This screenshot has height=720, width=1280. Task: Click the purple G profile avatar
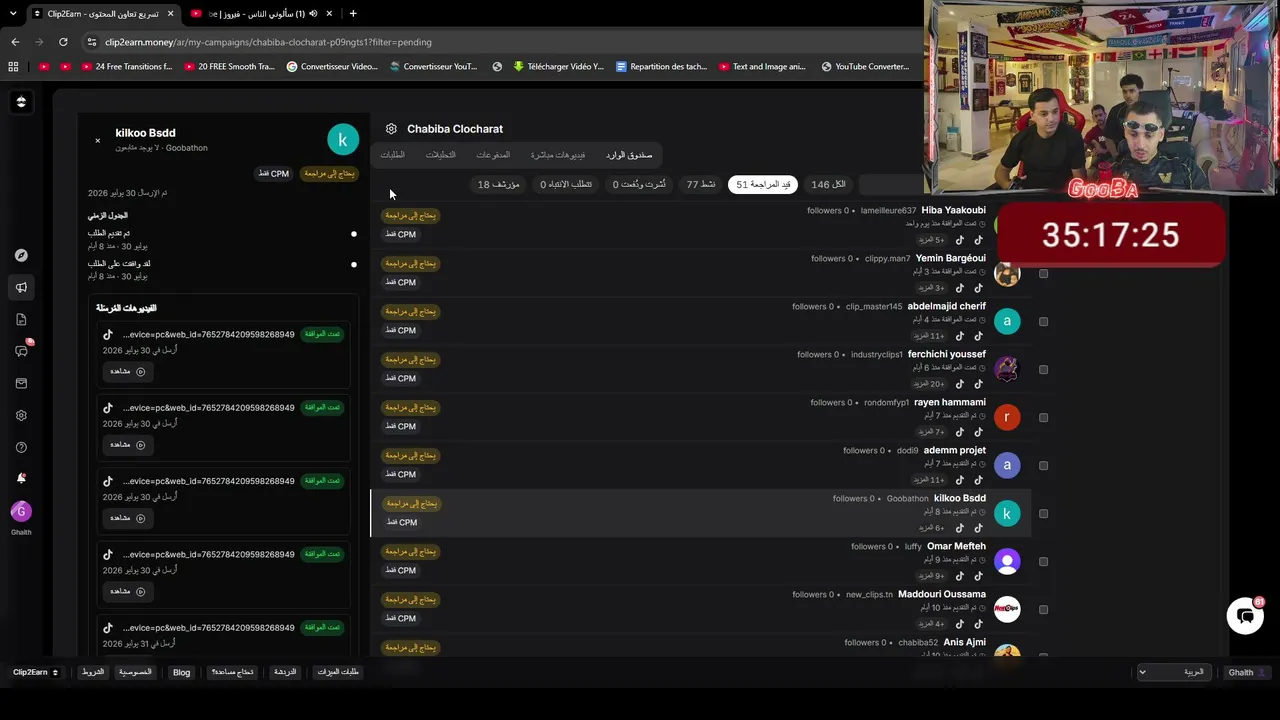click(21, 512)
